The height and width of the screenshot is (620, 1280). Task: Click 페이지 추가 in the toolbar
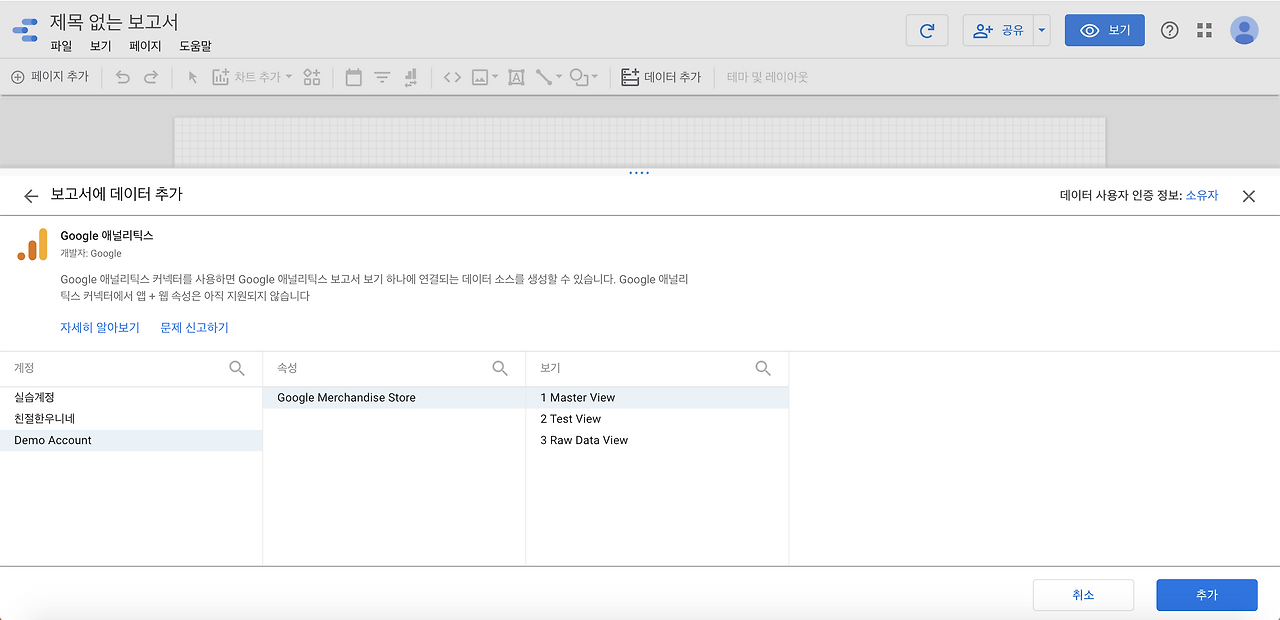(50, 77)
